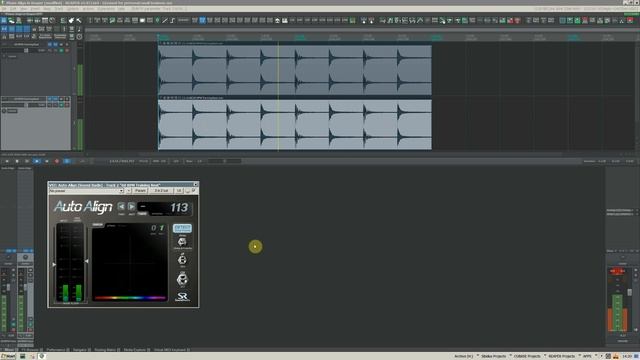
Task: Toggle the FX power button on track two
Action: click(x=4, y=111)
